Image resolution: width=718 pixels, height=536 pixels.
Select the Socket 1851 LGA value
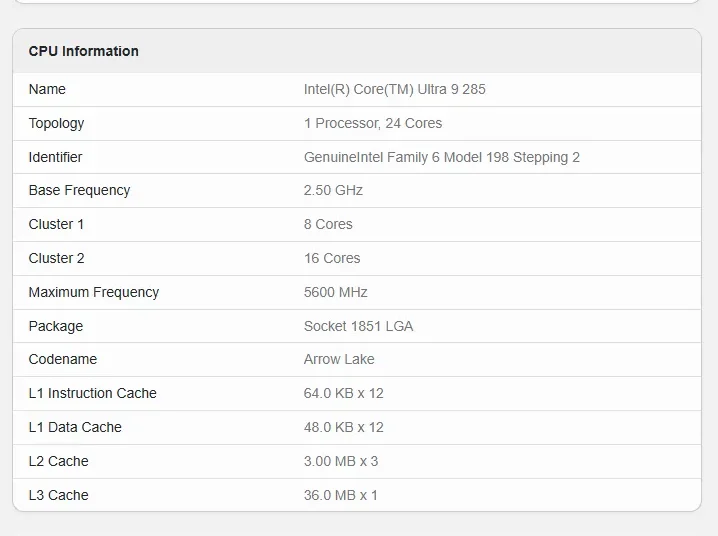[x=359, y=326]
